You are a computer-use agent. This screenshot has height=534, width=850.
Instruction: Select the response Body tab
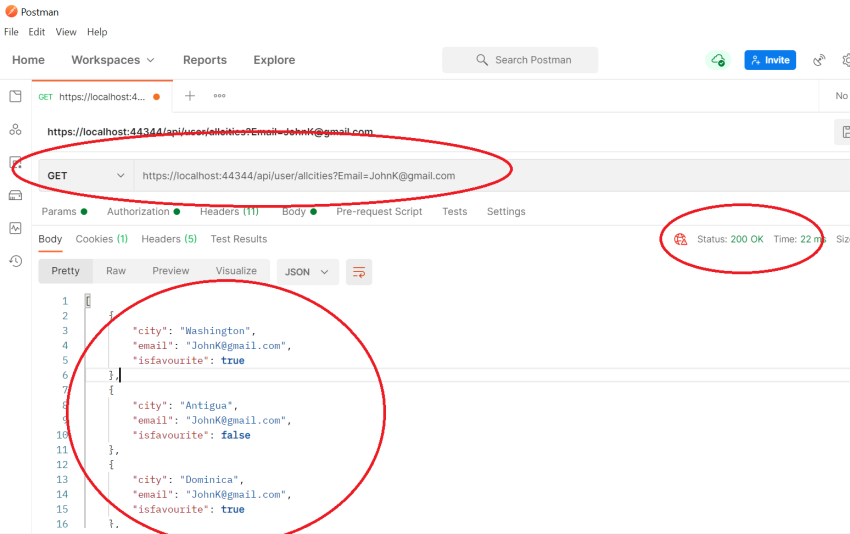(50, 239)
